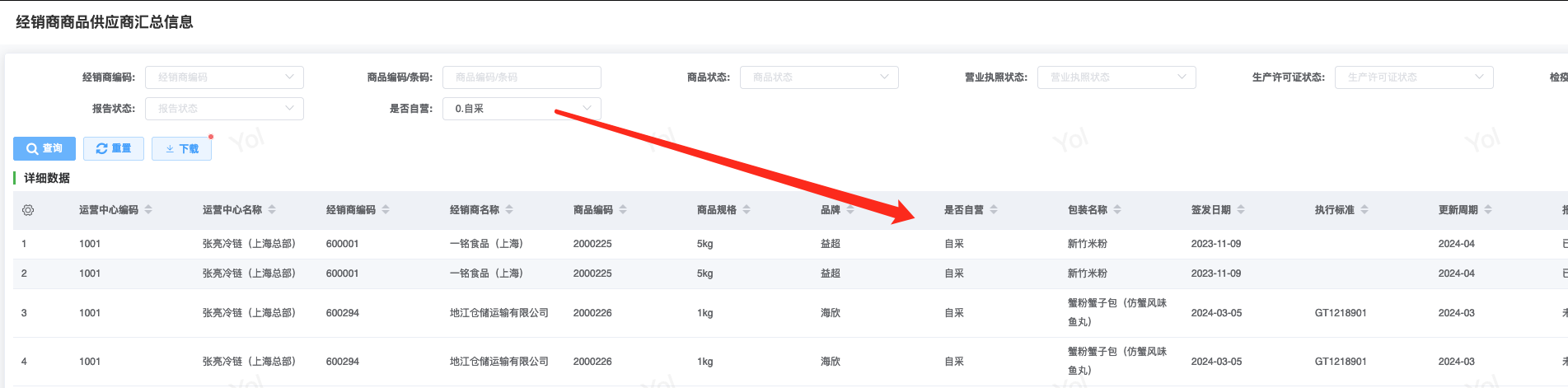Sort by 运营中心编码 column arrows
This screenshot has width=1568, height=388.
coord(148,210)
